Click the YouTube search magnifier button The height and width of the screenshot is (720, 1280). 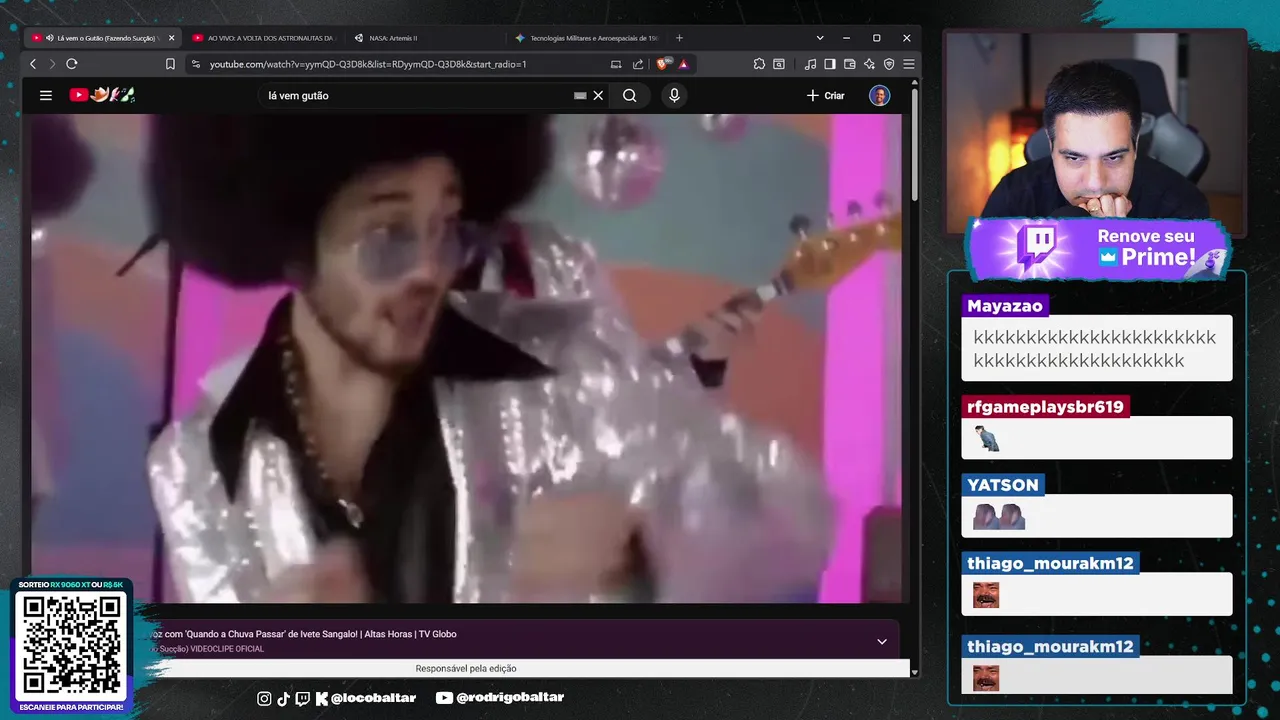(x=630, y=96)
